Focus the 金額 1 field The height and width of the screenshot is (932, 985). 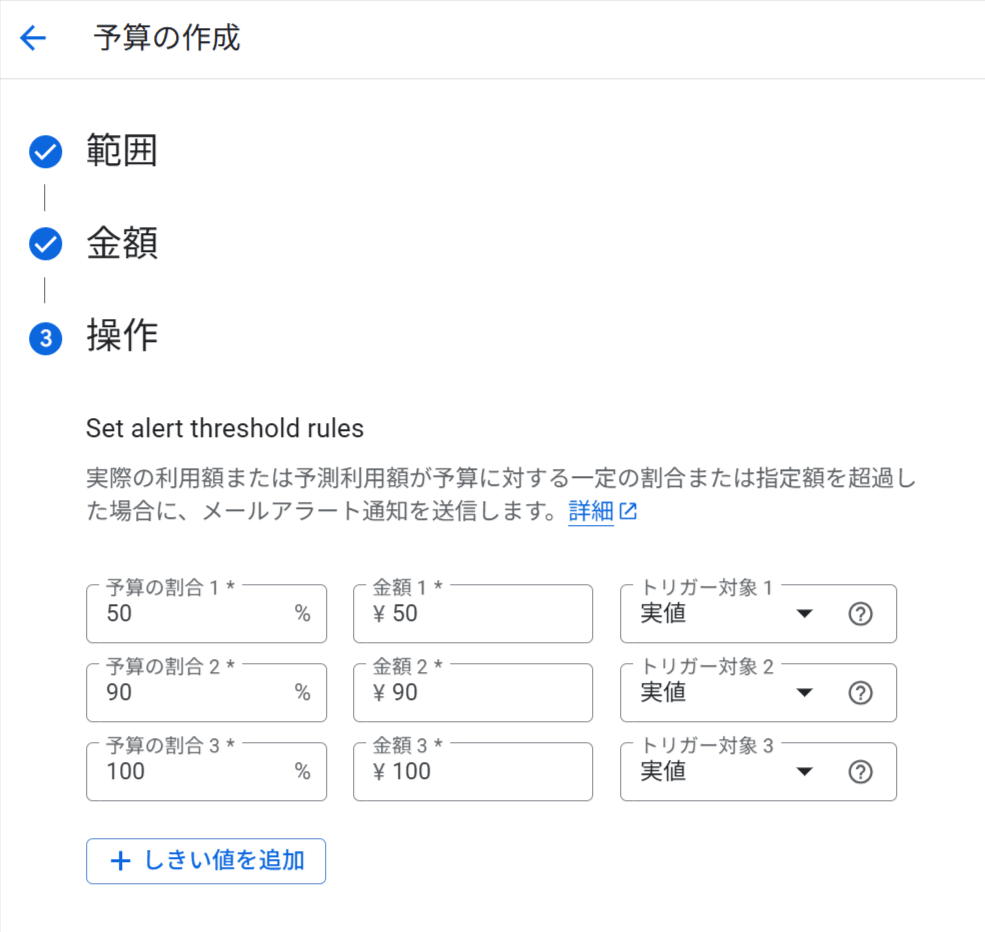[x=473, y=614]
